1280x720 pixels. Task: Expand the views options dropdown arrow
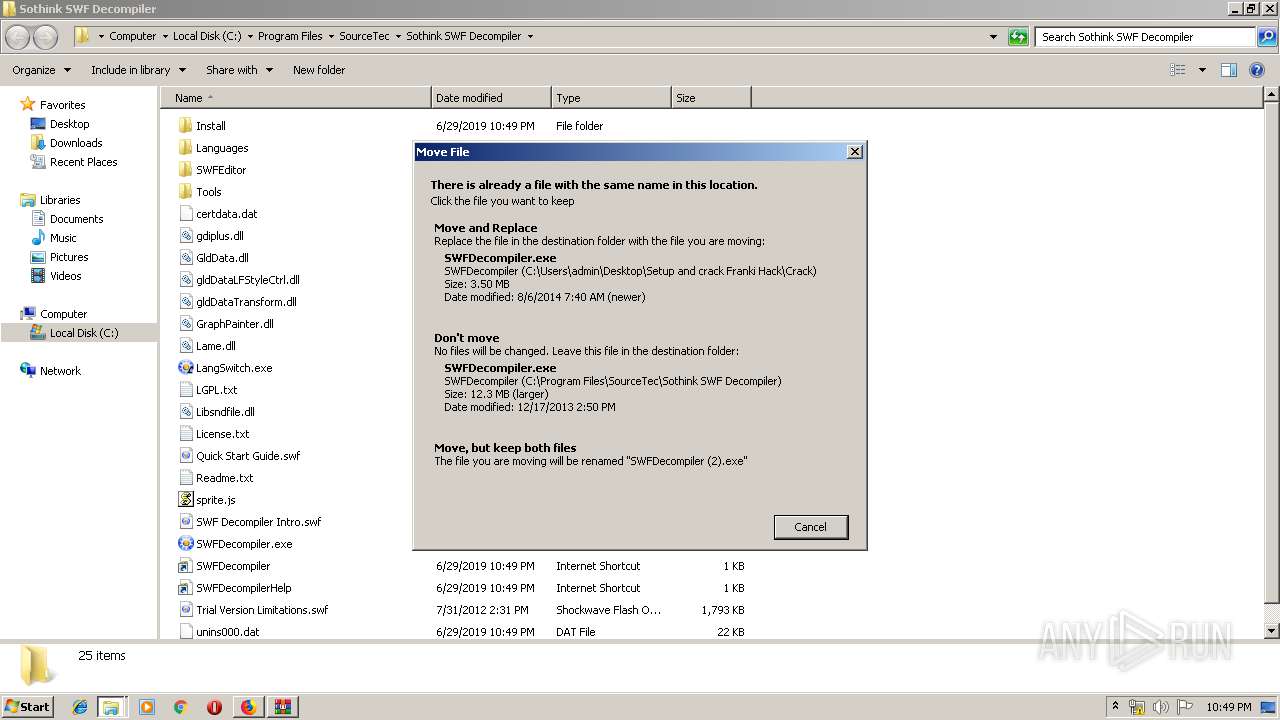(1202, 70)
